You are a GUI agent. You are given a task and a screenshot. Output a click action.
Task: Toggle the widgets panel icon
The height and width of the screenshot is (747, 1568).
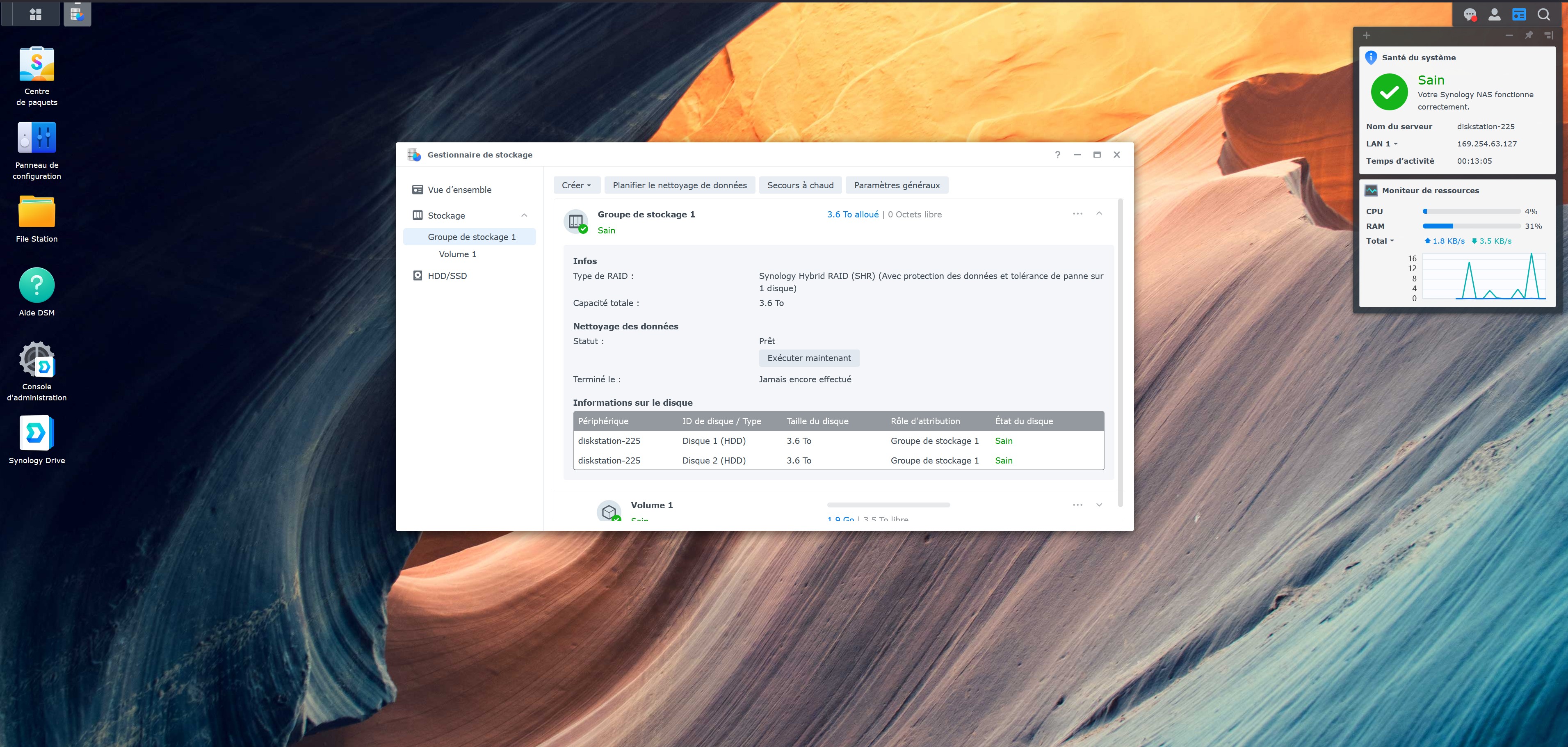coord(1519,15)
